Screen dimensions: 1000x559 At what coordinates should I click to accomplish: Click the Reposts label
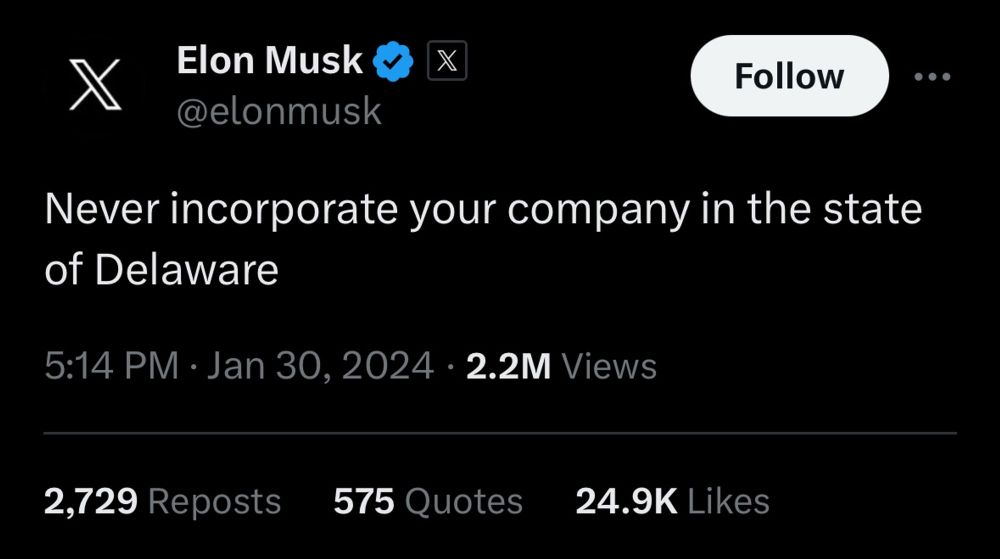pos(215,500)
